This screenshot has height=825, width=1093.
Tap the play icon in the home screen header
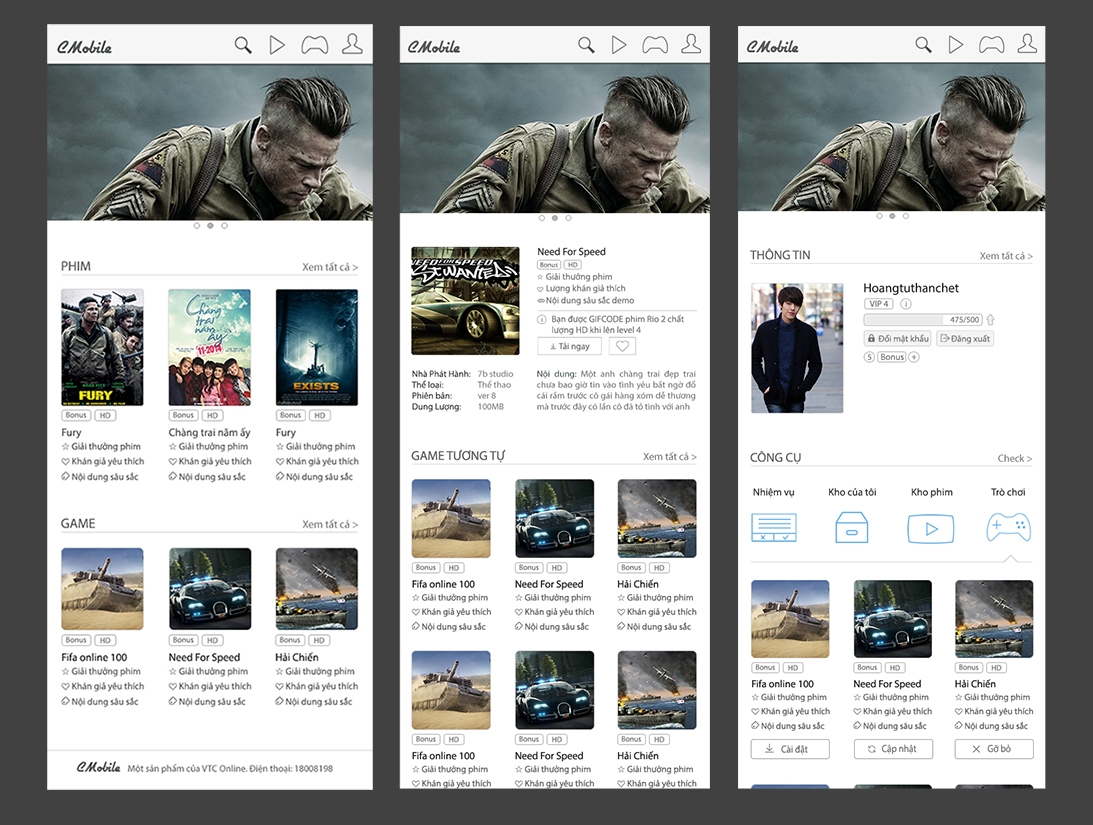click(277, 45)
